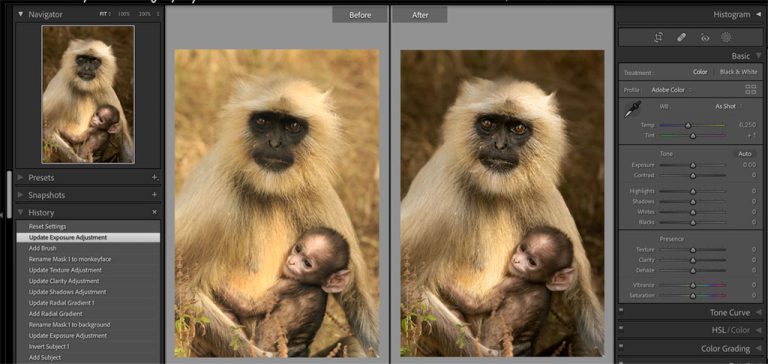The height and width of the screenshot is (364, 768).
Task: Select the Healing bandage tool
Action: [x=681, y=37]
